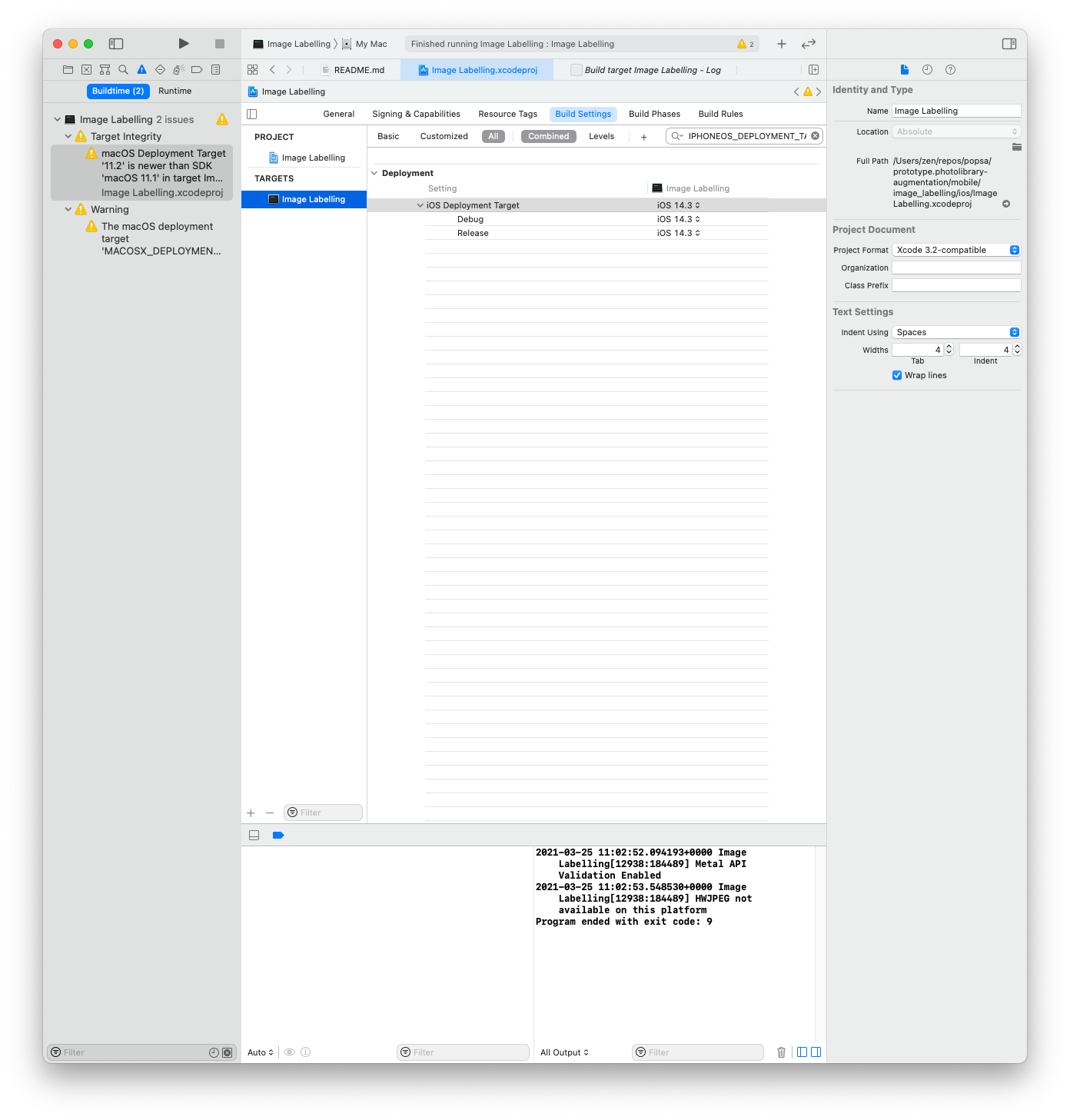Toggle Quick Look eye icon
The image size is (1070, 1120).
point(289,1052)
